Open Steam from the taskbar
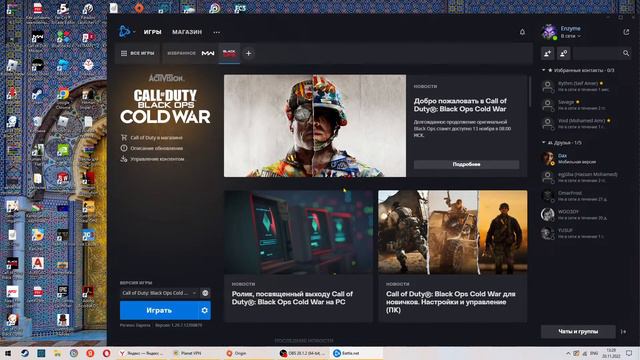640x360 pixels. coord(24,353)
